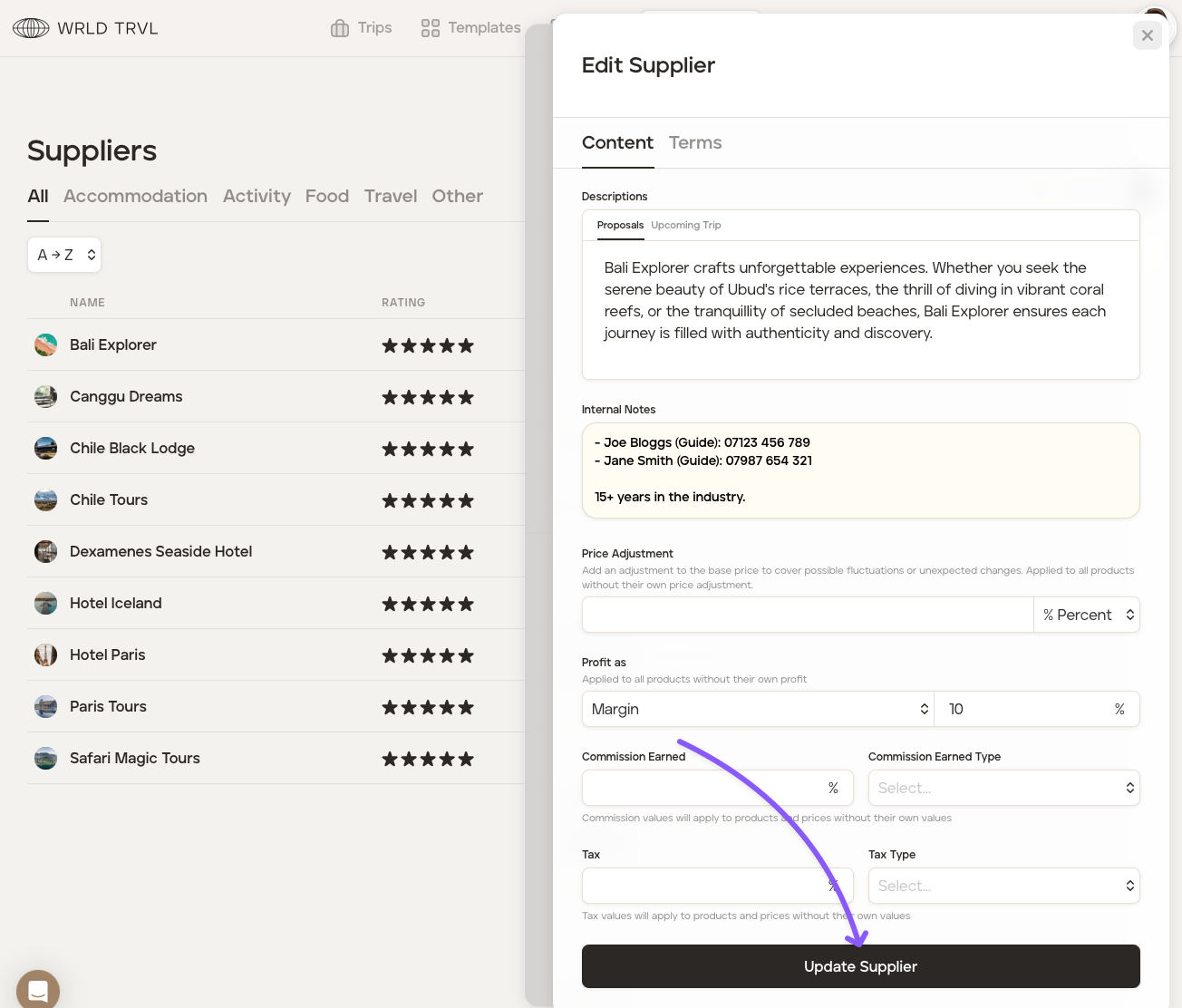The width and height of the screenshot is (1182, 1008).
Task: Click the Dexamenes Seaside Hotel avatar
Action: (45, 551)
